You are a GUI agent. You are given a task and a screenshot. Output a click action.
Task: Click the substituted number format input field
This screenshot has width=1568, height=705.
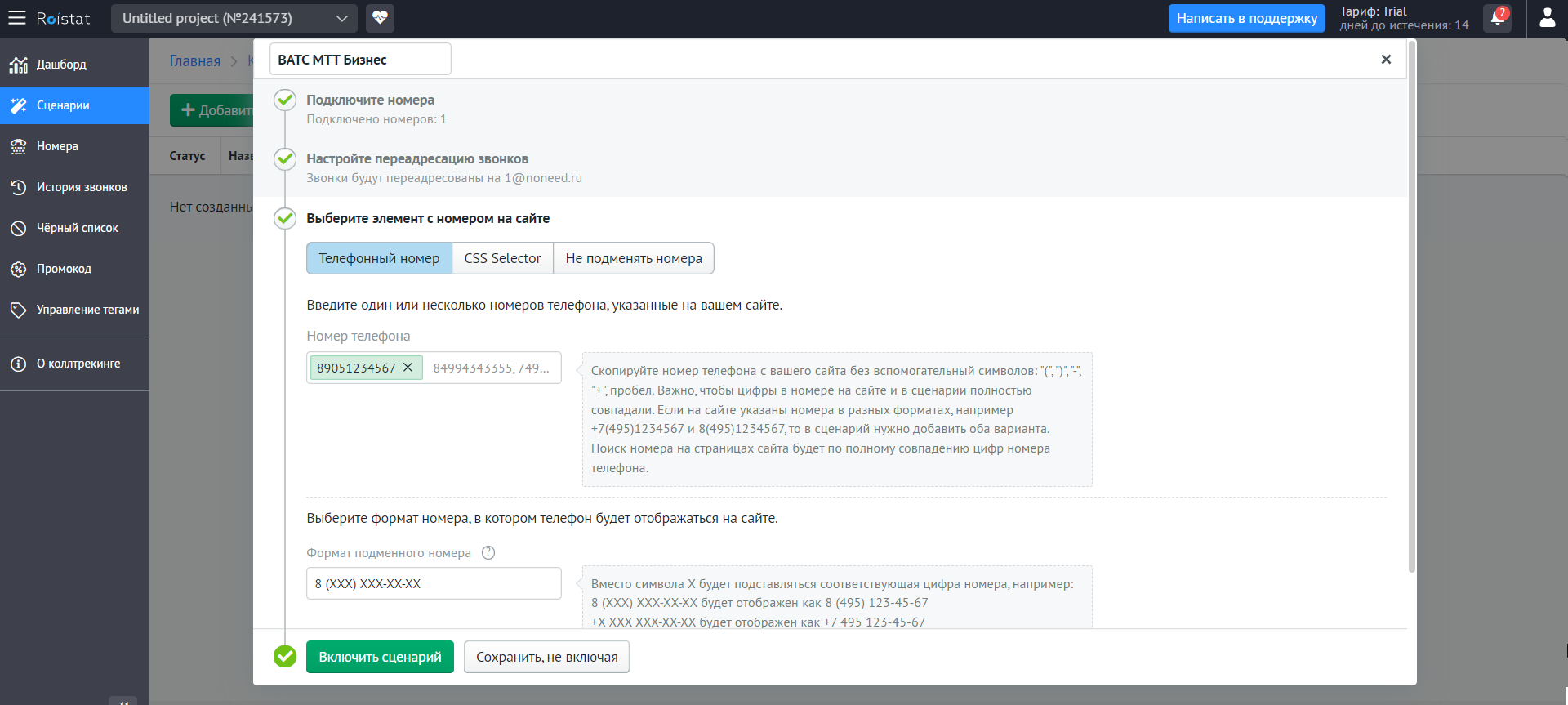point(434,583)
